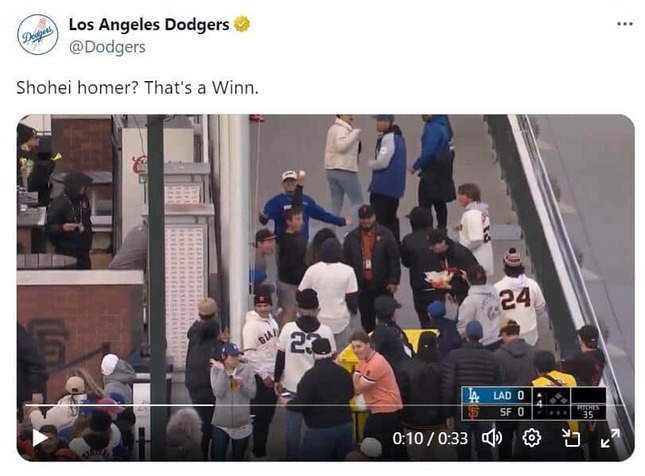Click the gold verified badge

point(242,24)
